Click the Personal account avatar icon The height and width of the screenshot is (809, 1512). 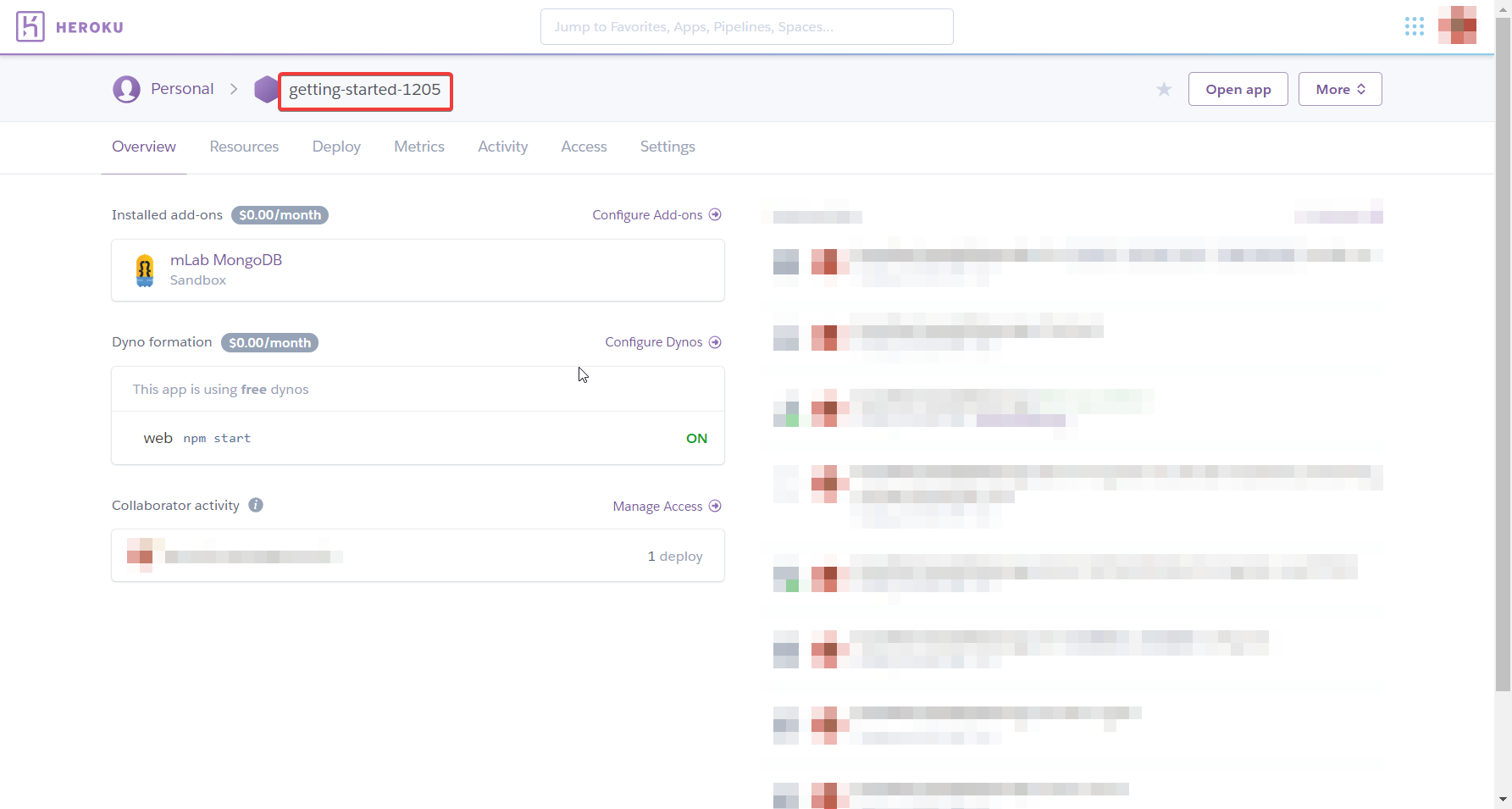click(x=126, y=89)
